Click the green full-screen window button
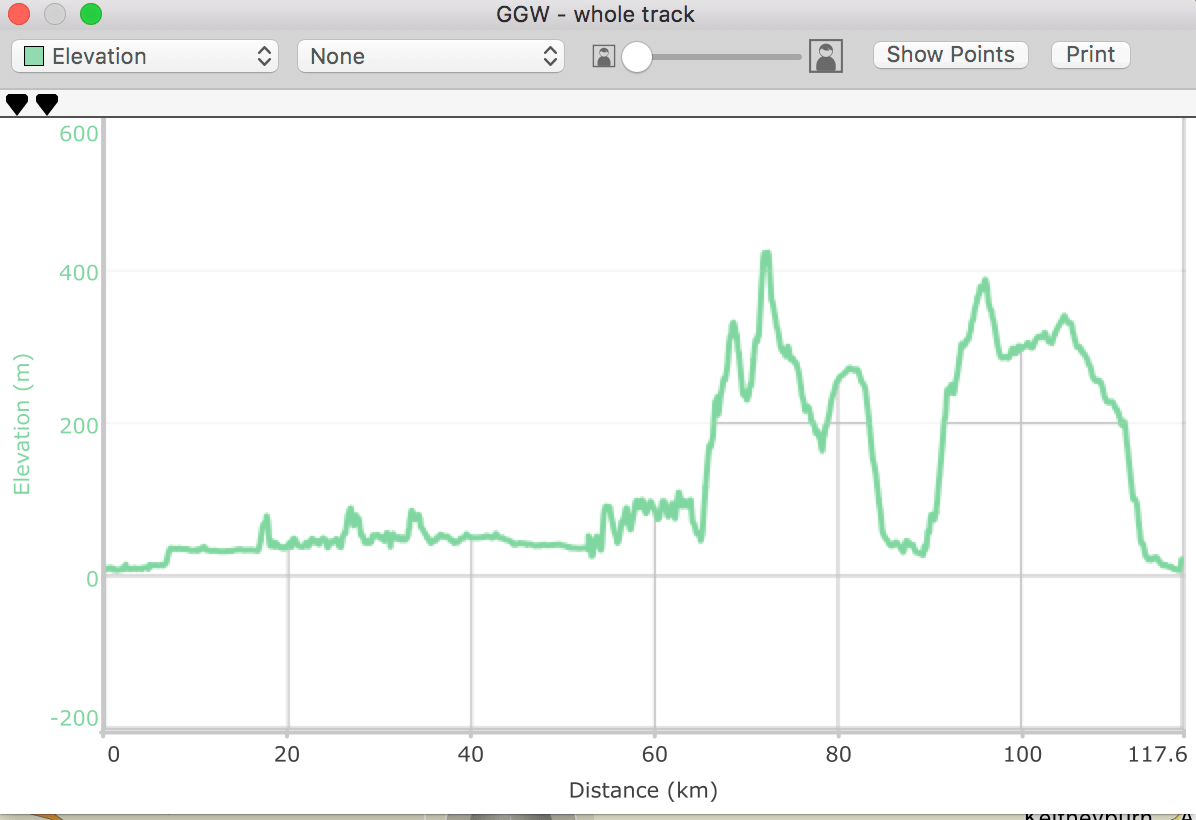The image size is (1196, 820). pos(91,14)
